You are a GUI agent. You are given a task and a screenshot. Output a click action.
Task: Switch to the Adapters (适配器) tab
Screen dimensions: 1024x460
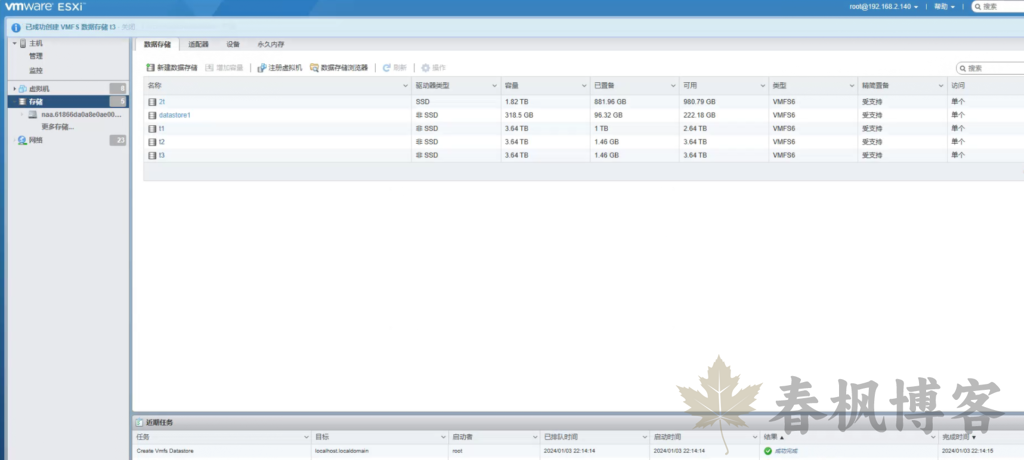click(199, 44)
